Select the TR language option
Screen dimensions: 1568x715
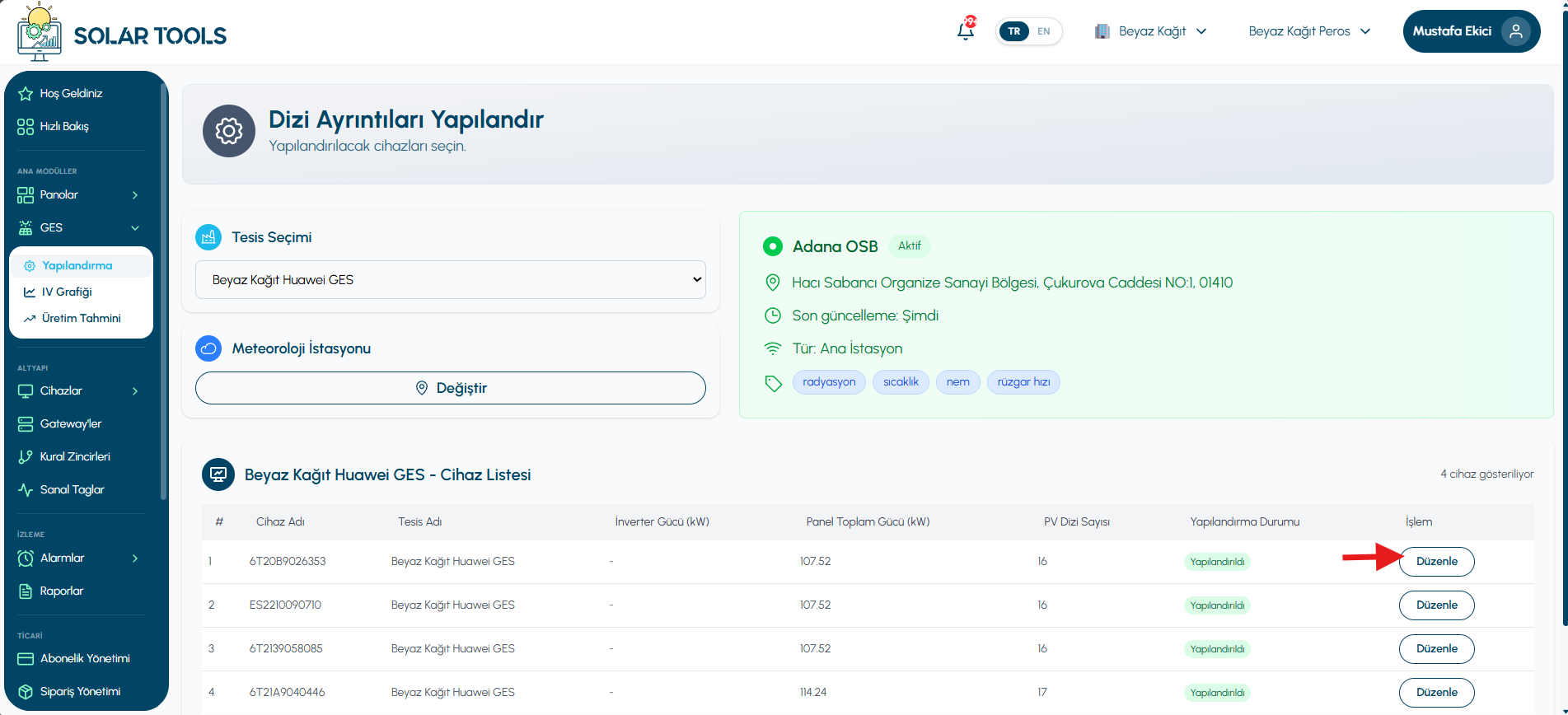click(x=1014, y=31)
